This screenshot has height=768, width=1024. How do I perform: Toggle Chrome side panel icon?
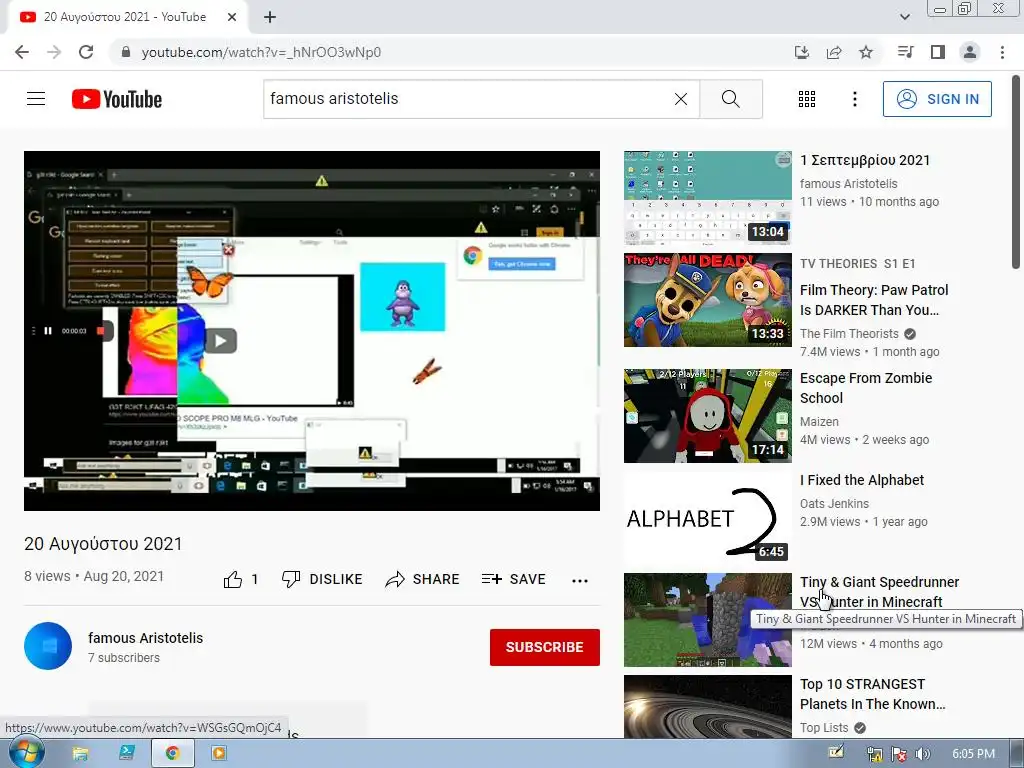point(938,52)
